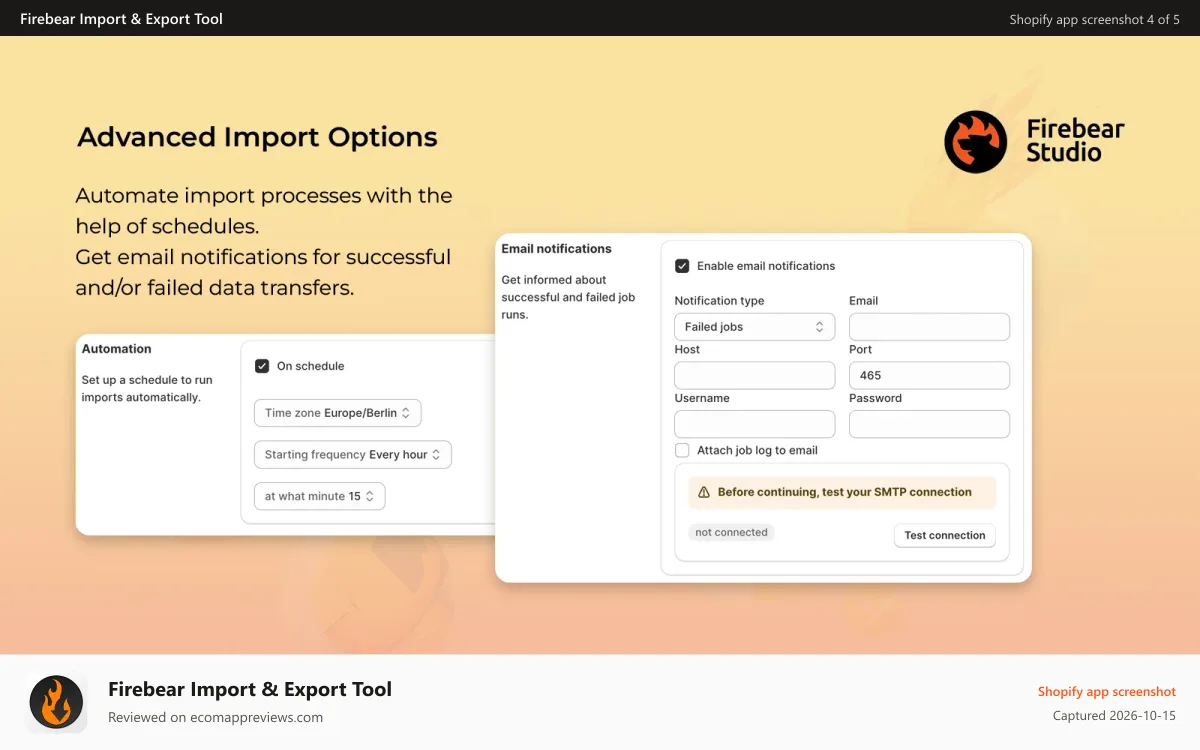
Task: Open the Time zone Europe/Berlin dropdown
Action: [x=338, y=413]
